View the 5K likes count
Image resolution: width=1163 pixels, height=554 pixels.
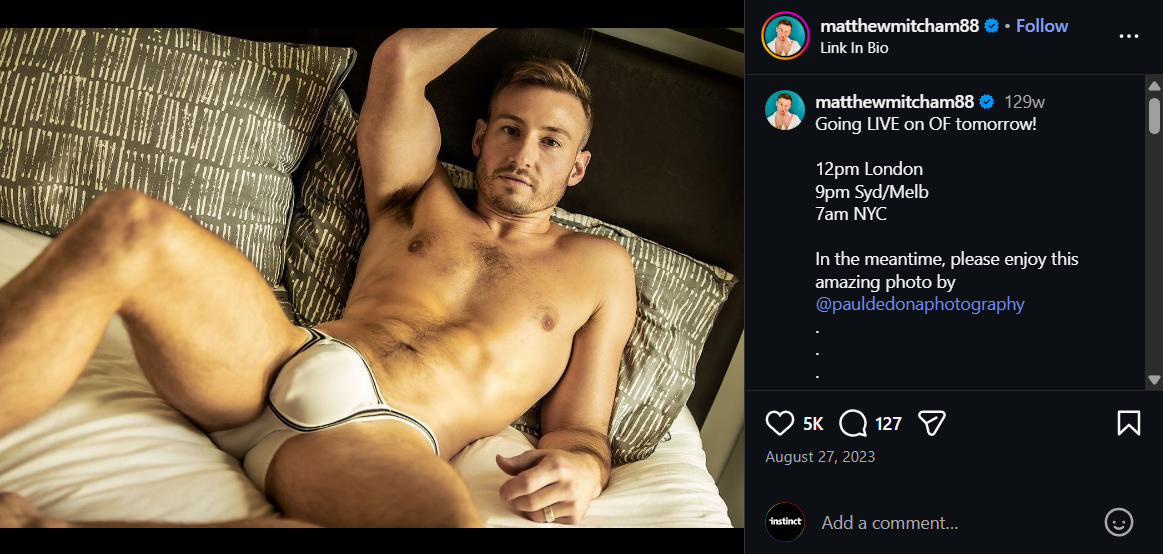(813, 424)
